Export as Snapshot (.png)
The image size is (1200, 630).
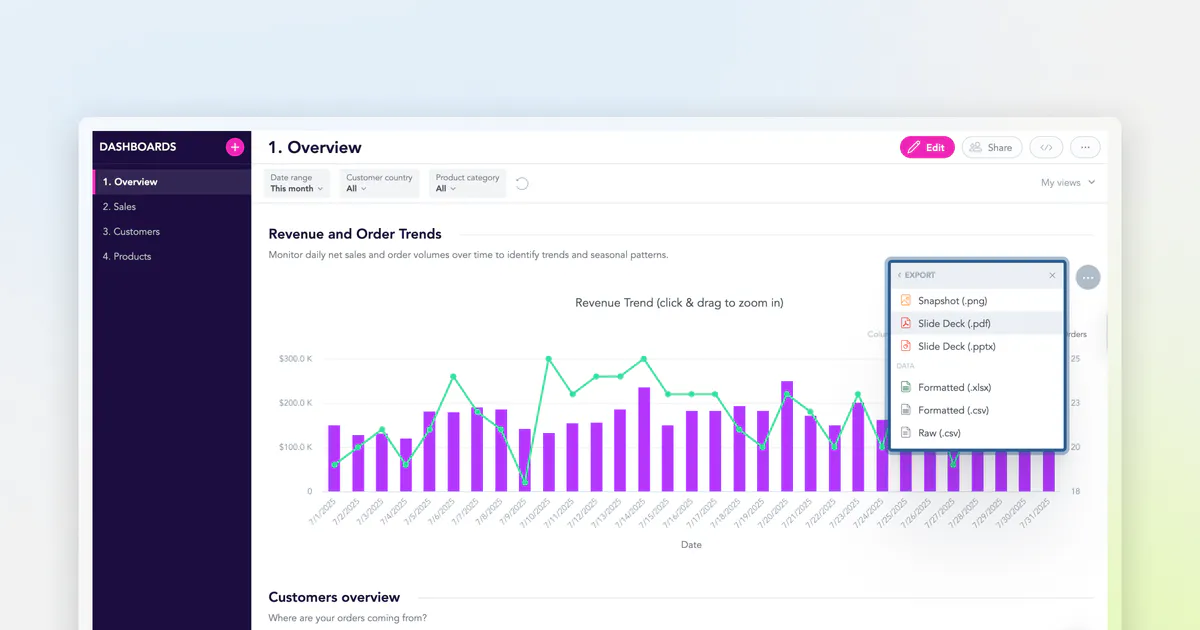(977, 301)
